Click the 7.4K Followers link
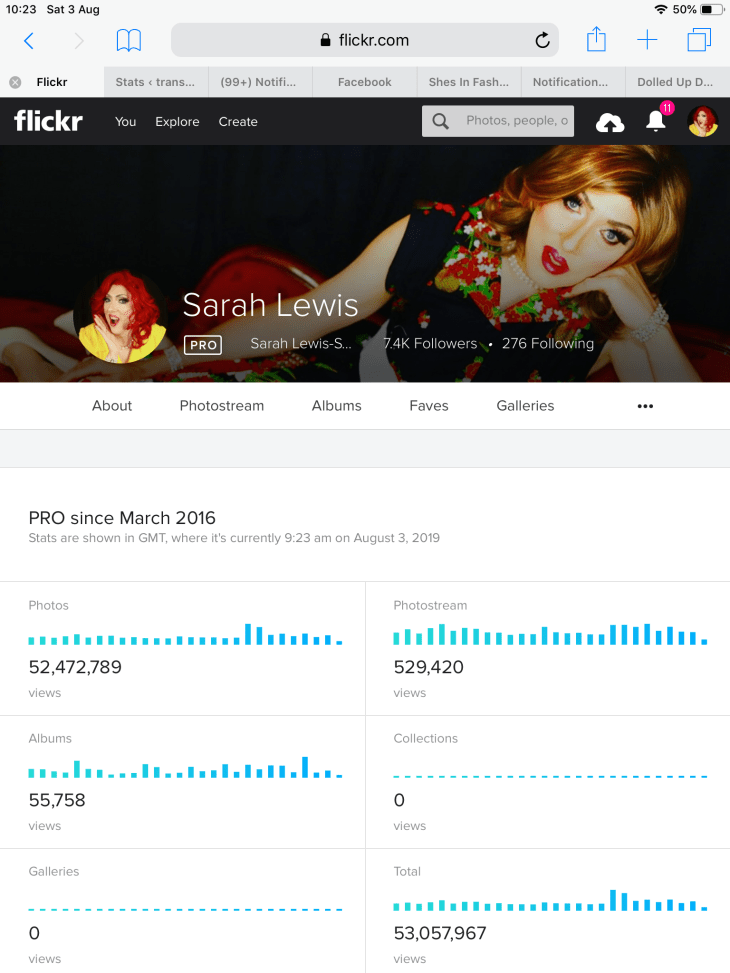730x973 pixels. coord(430,343)
